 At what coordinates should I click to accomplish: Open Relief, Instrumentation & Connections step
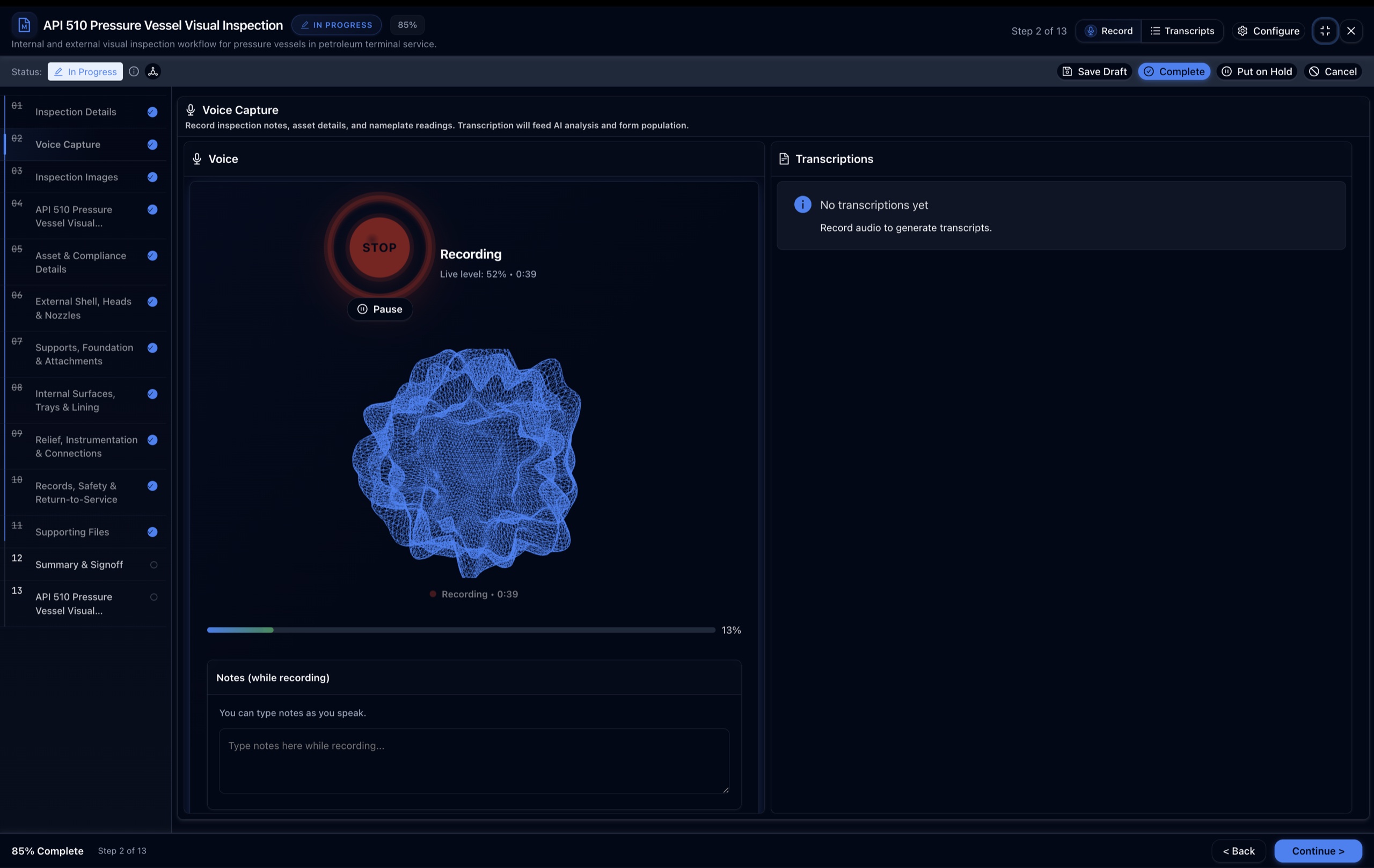[x=85, y=446]
